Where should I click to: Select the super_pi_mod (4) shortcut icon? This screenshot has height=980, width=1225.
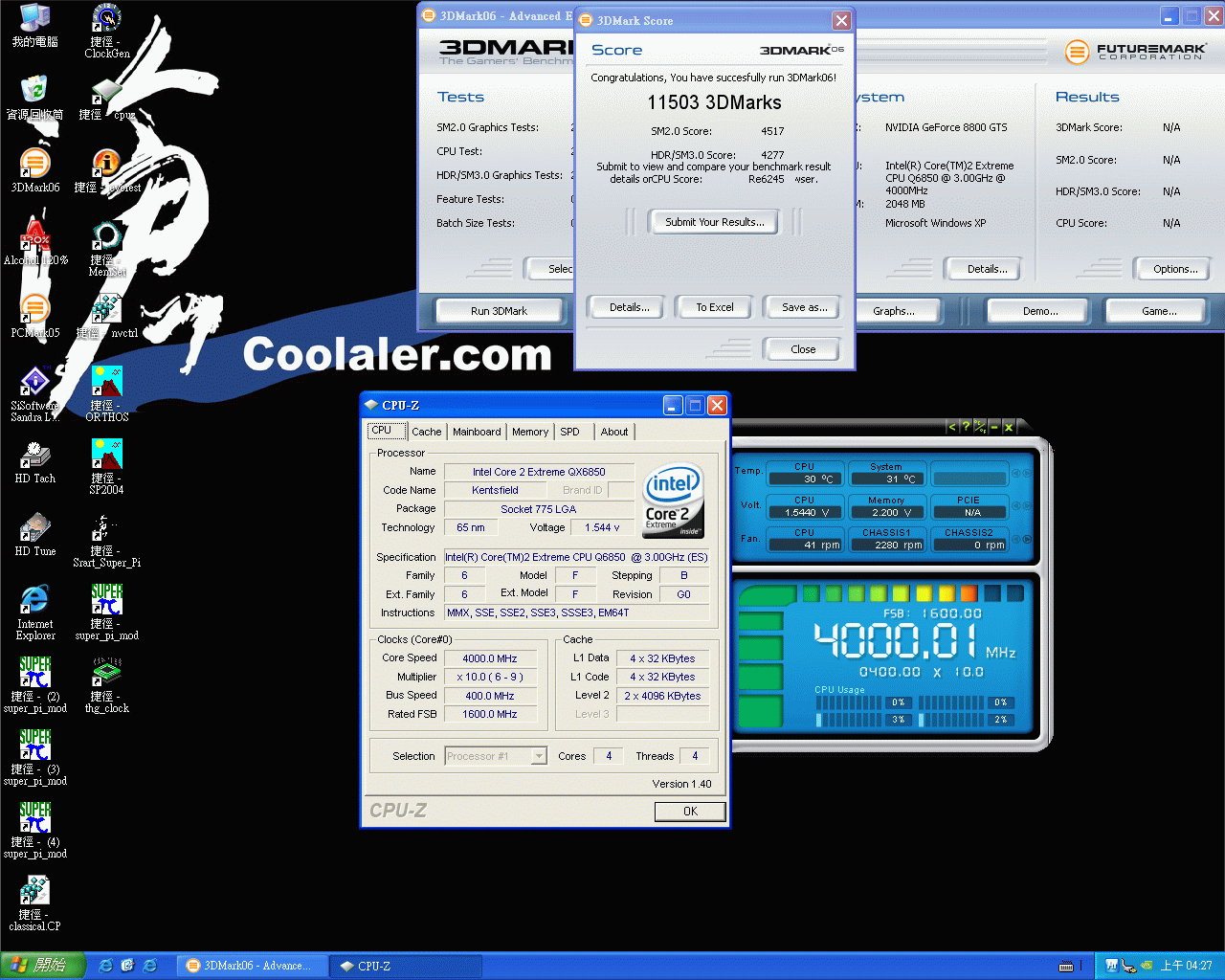click(x=34, y=831)
